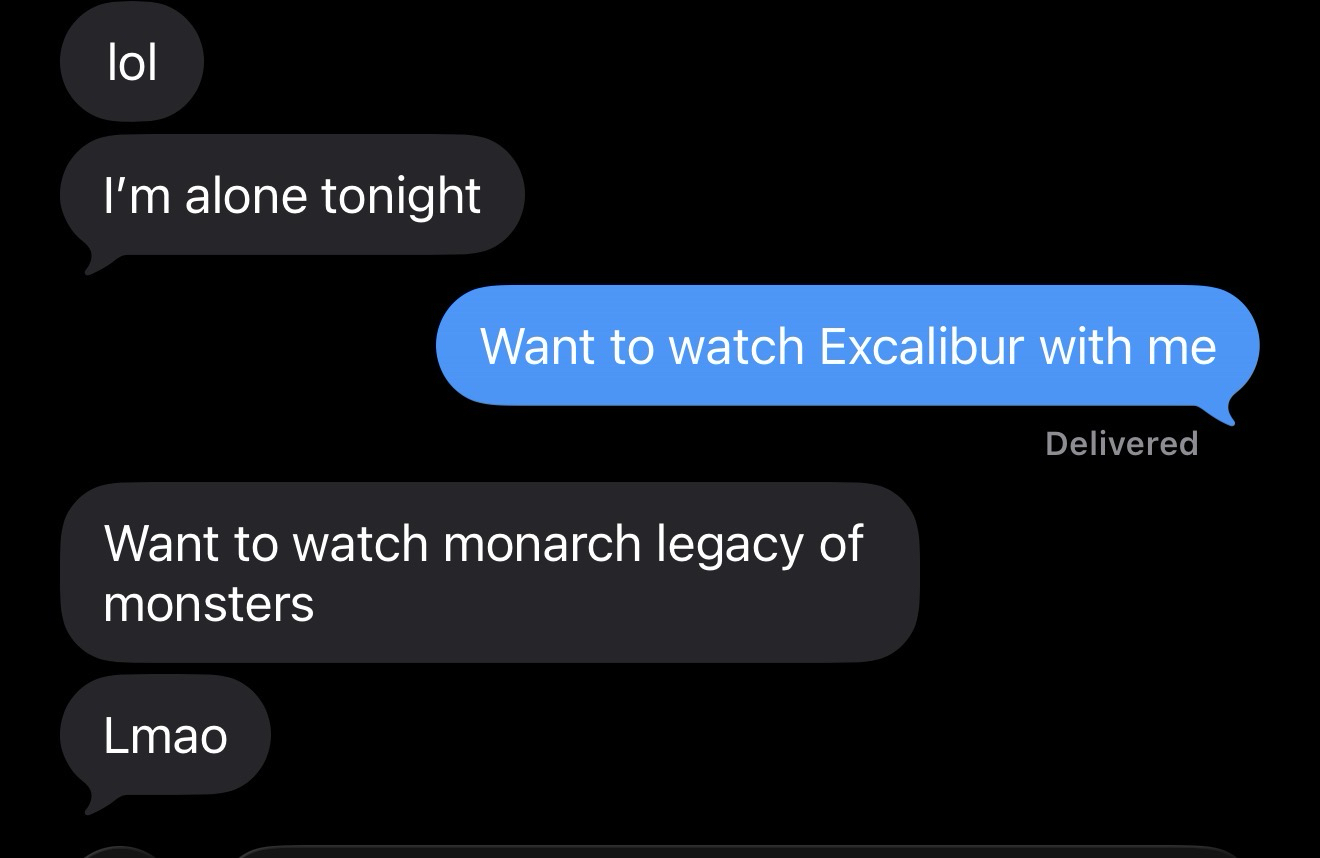The height and width of the screenshot is (858, 1320).
Task: Select the blue sent message about Excalibur
Action: coord(847,346)
